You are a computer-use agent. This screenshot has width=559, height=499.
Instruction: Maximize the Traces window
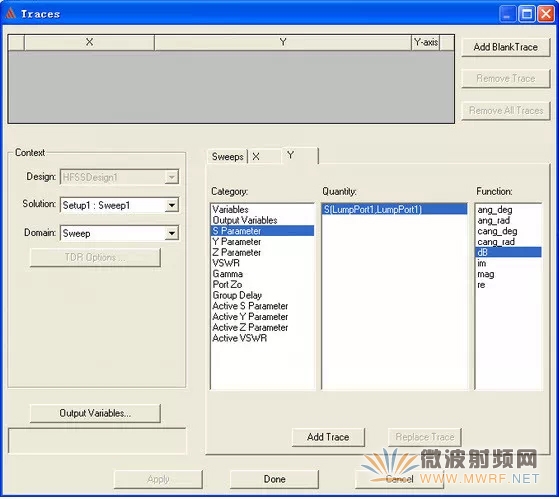click(527, 14)
